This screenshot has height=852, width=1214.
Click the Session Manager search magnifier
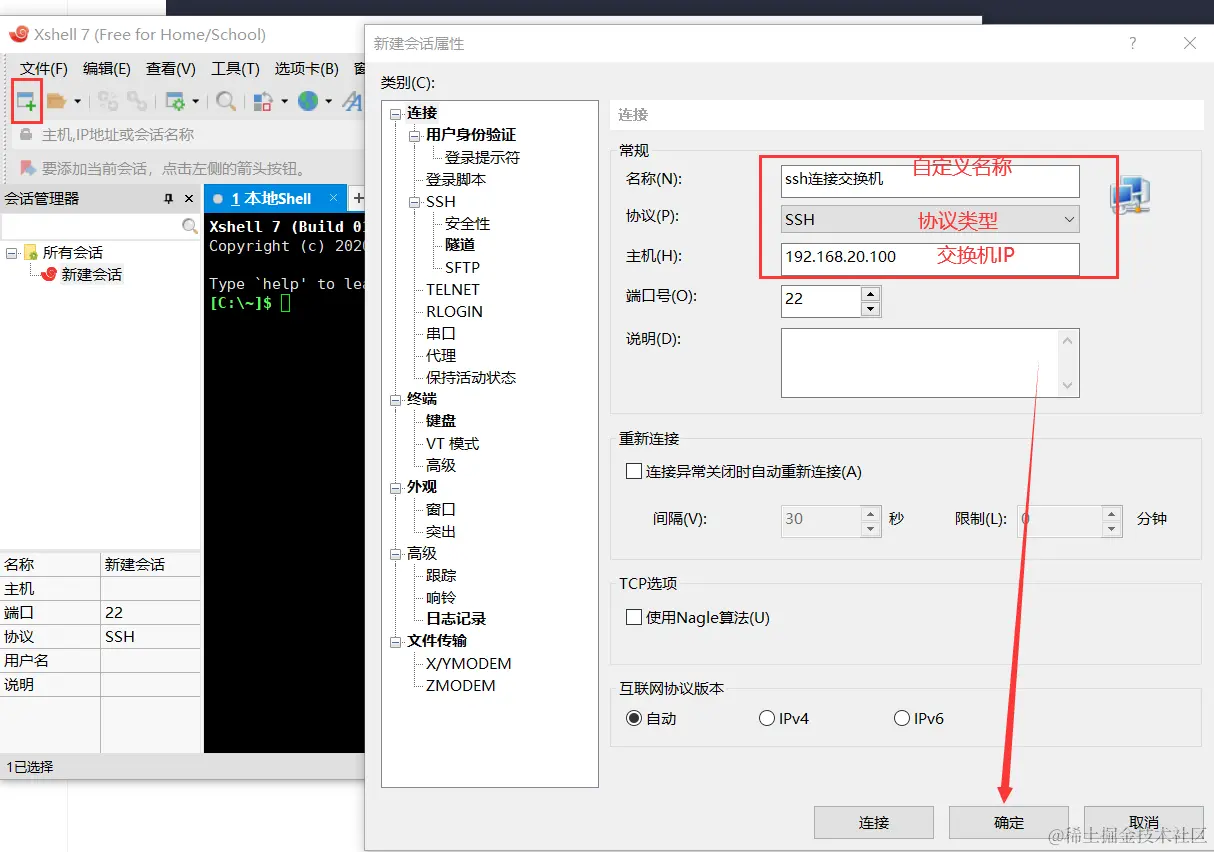coord(189,227)
